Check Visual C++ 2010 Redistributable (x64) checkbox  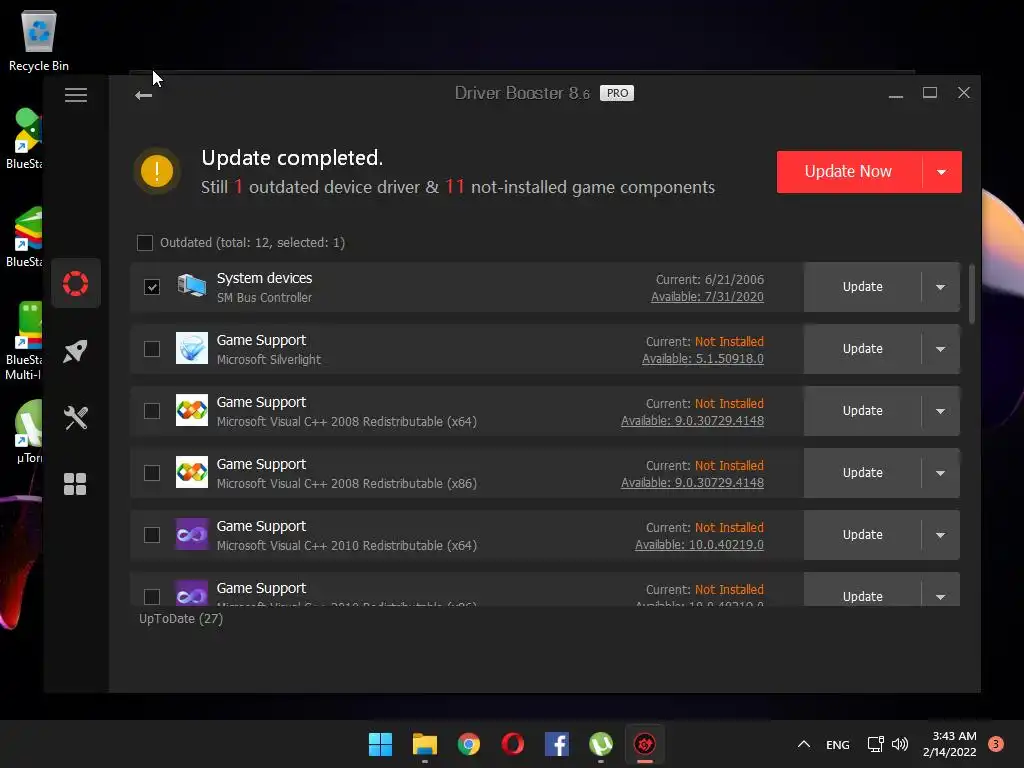tap(152, 535)
